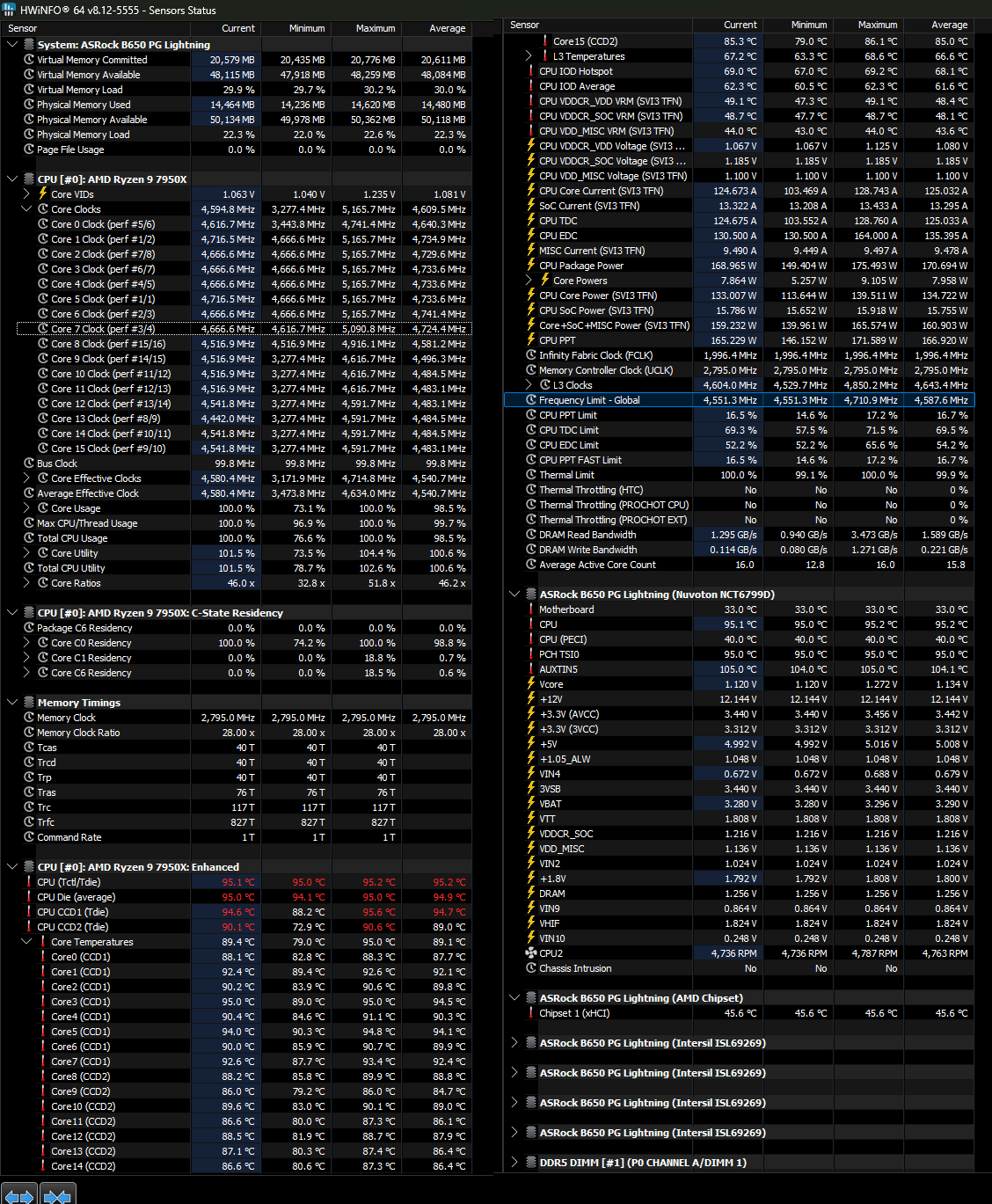Screen dimensions: 992x1204
Task: Select Average Effective Clock row
Action: (x=244, y=493)
